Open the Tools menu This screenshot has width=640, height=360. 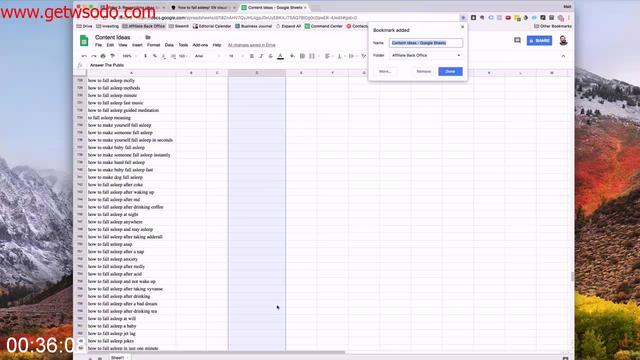click(x=183, y=45)
